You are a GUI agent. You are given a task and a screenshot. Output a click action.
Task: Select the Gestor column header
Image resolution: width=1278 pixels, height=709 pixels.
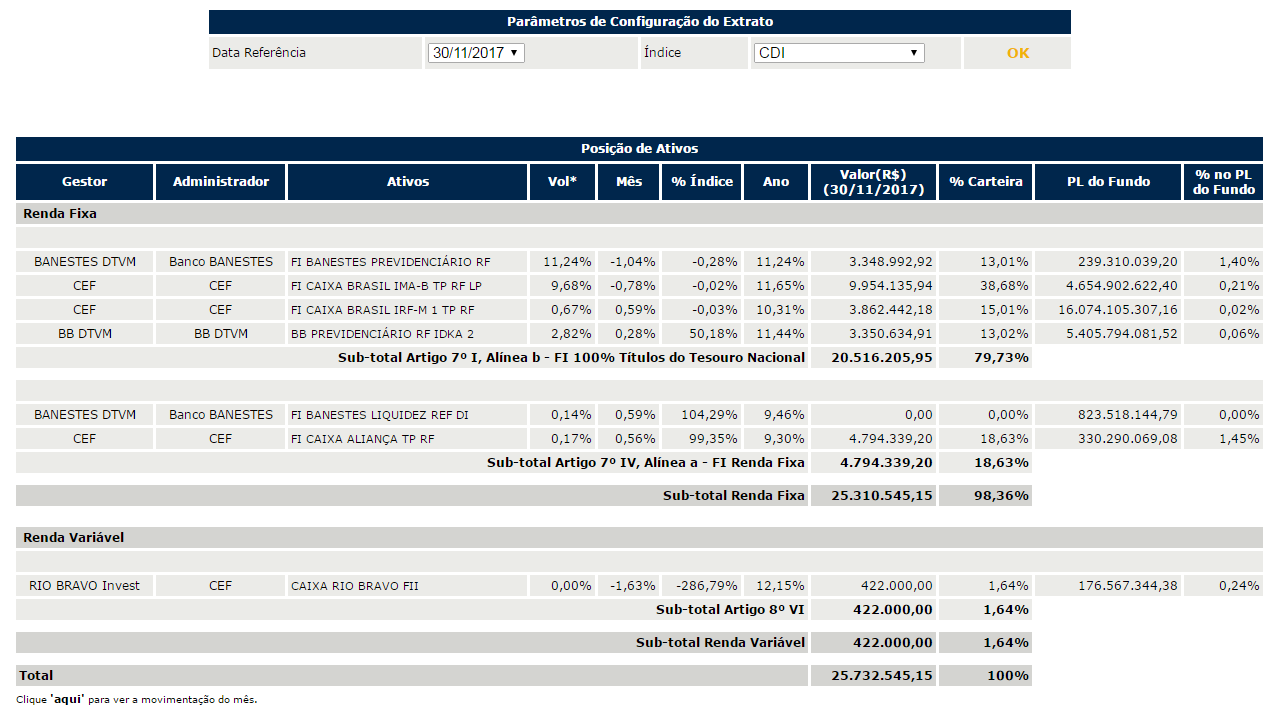[85, 182]
